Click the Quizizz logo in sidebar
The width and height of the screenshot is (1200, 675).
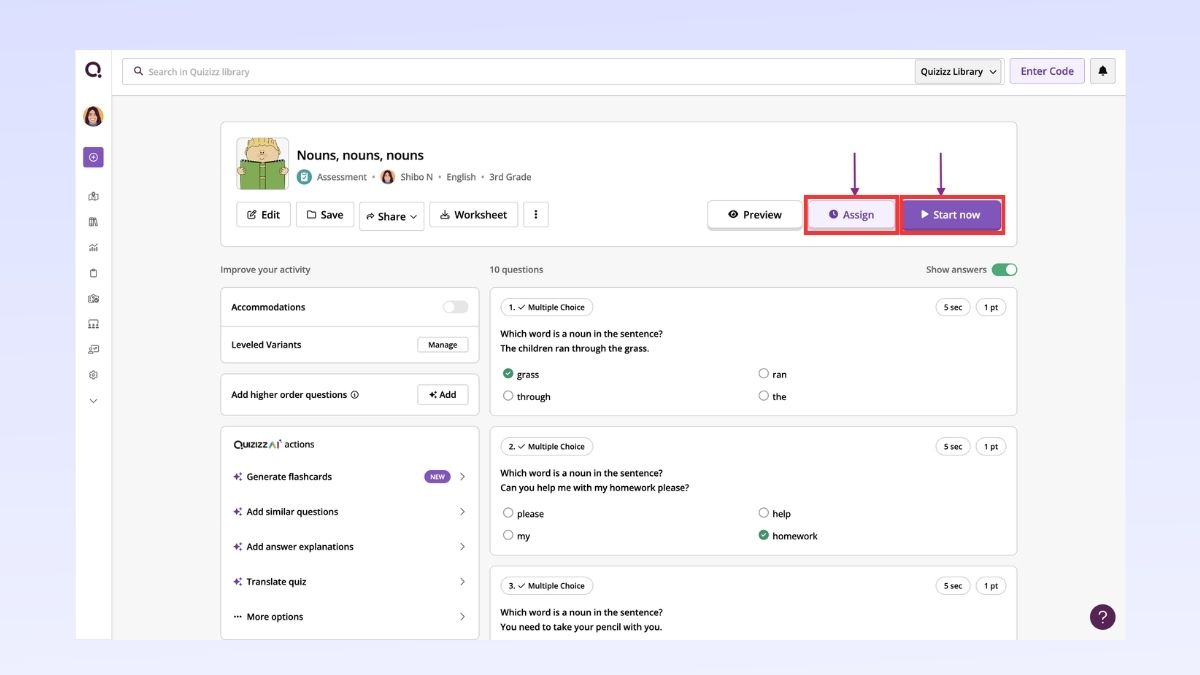pyautogui.click(x=93, y=70)
